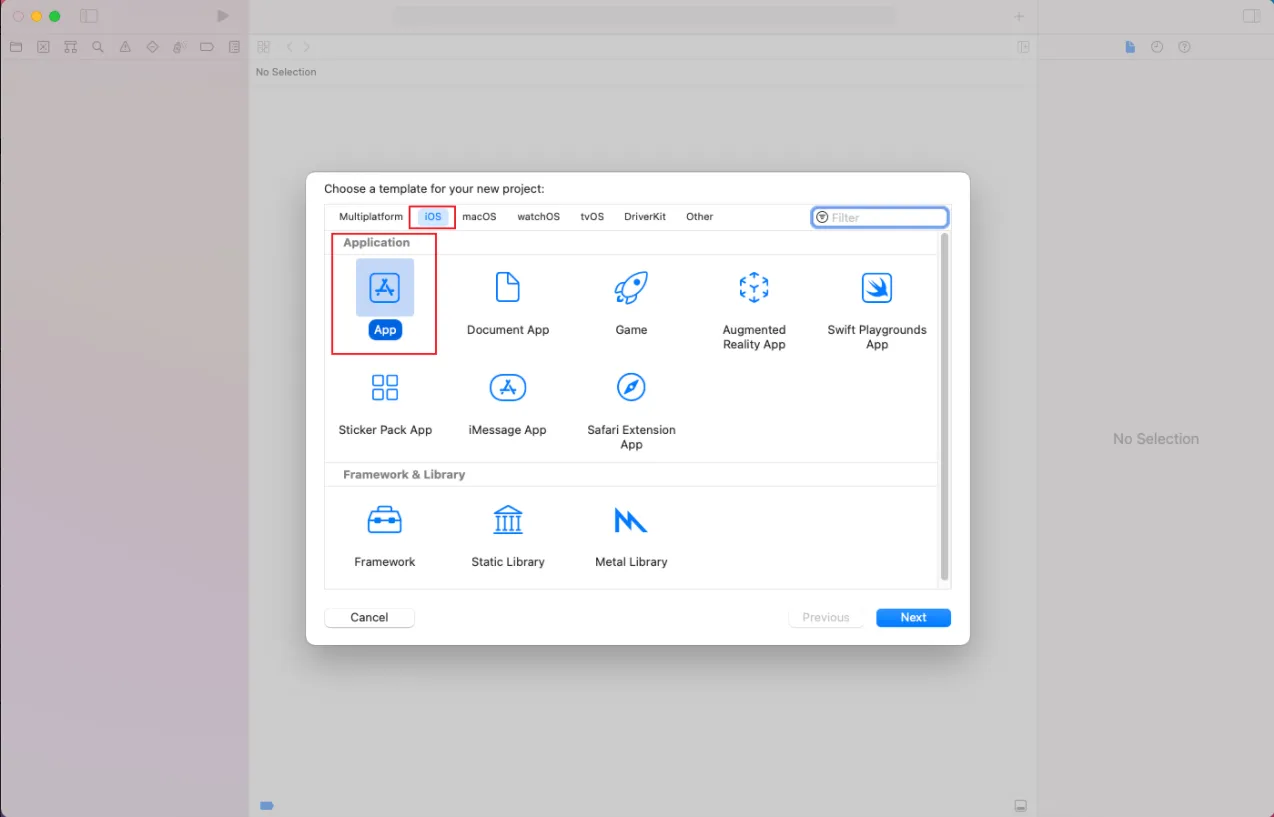Viewport: 1274px width, 817px height.
Task: Click the Previous button
Action: (x=826, y=617)
